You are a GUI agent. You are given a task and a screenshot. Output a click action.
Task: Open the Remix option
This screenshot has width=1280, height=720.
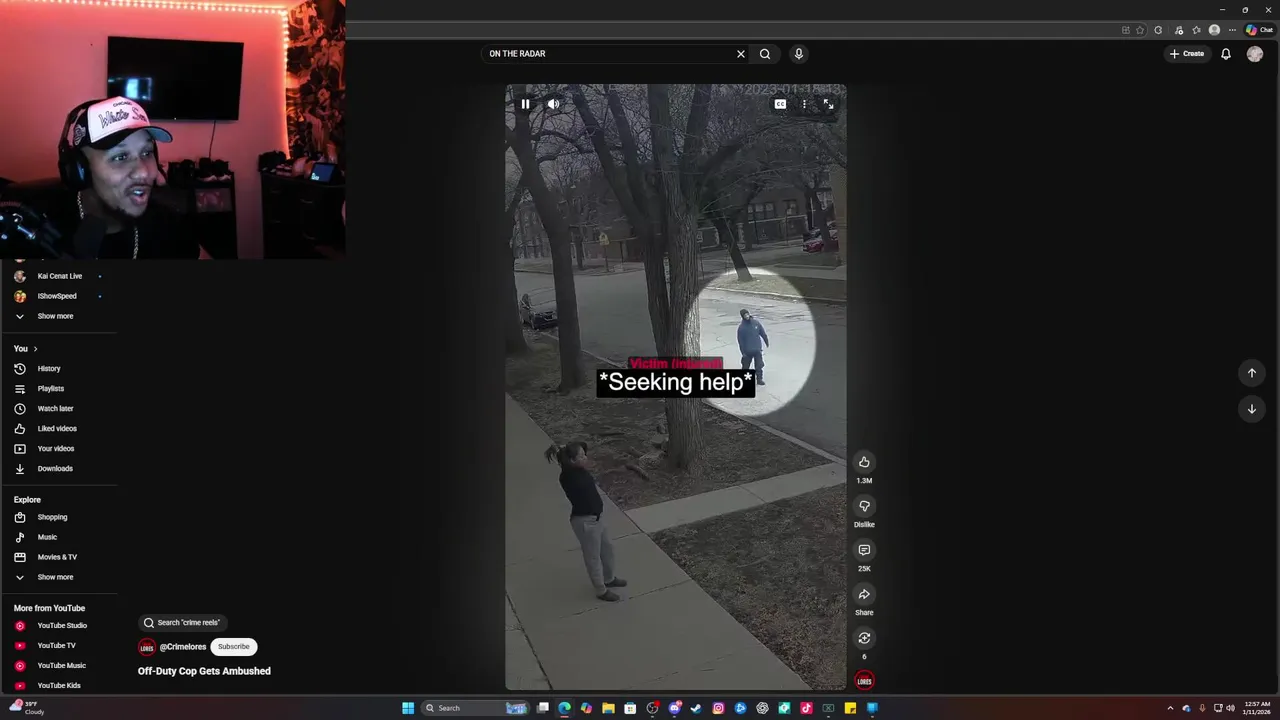864,638
